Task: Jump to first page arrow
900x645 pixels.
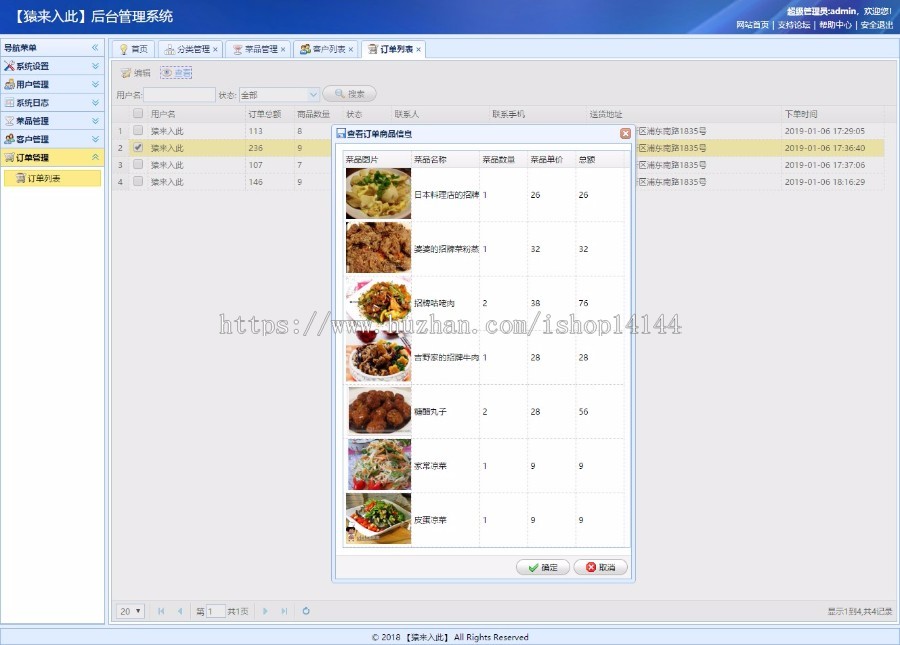Action: [x=161, y=611]
